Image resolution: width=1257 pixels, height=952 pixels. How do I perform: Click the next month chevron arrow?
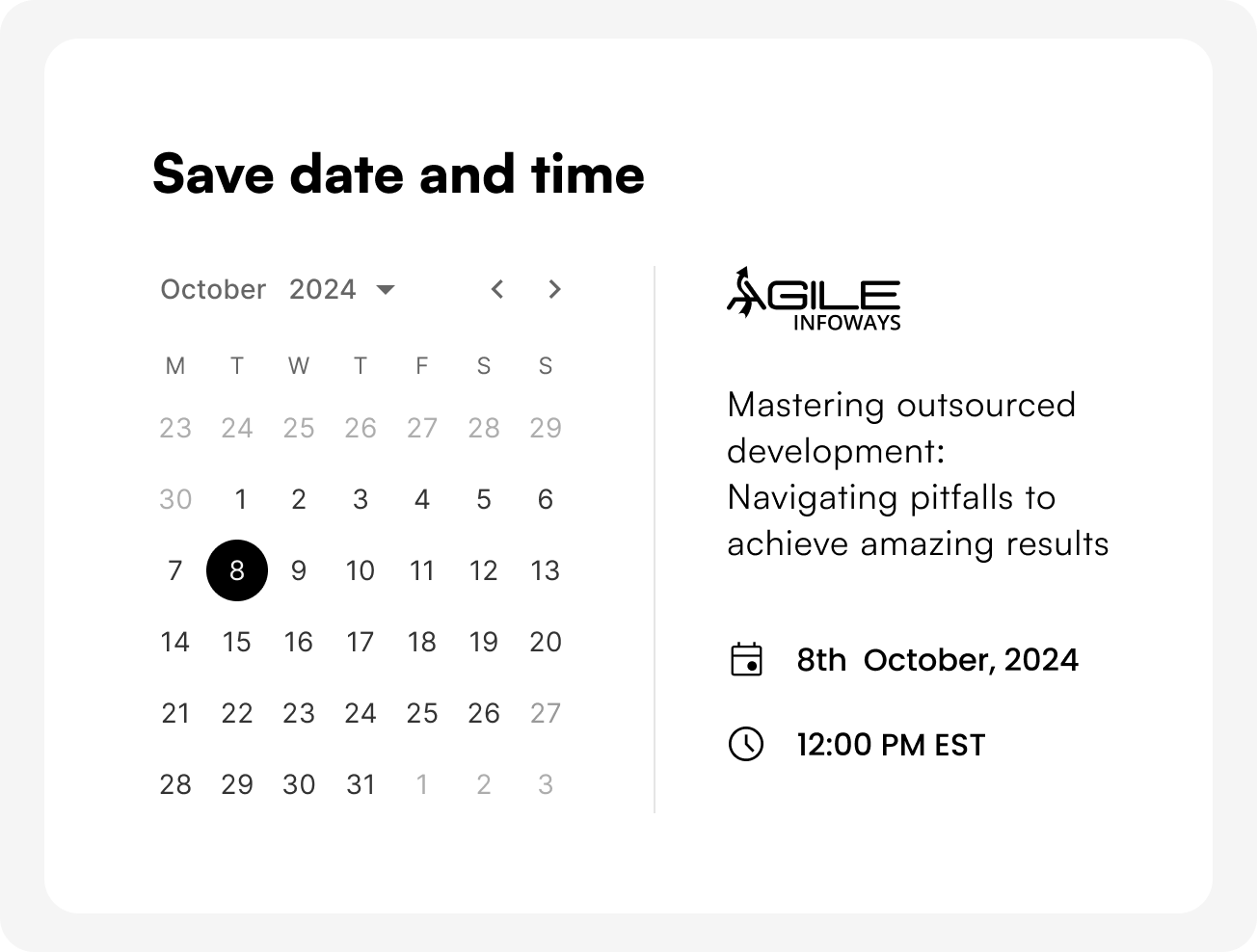click(554, 289)
